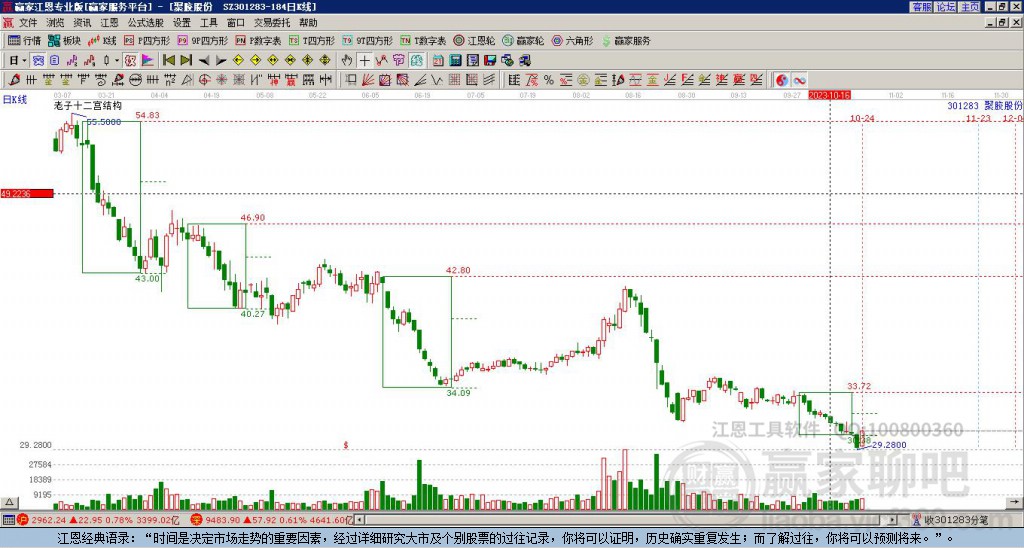Click the 节 solar terms icon
Screen dimensions: 1024x548
[x=398, y=61]
